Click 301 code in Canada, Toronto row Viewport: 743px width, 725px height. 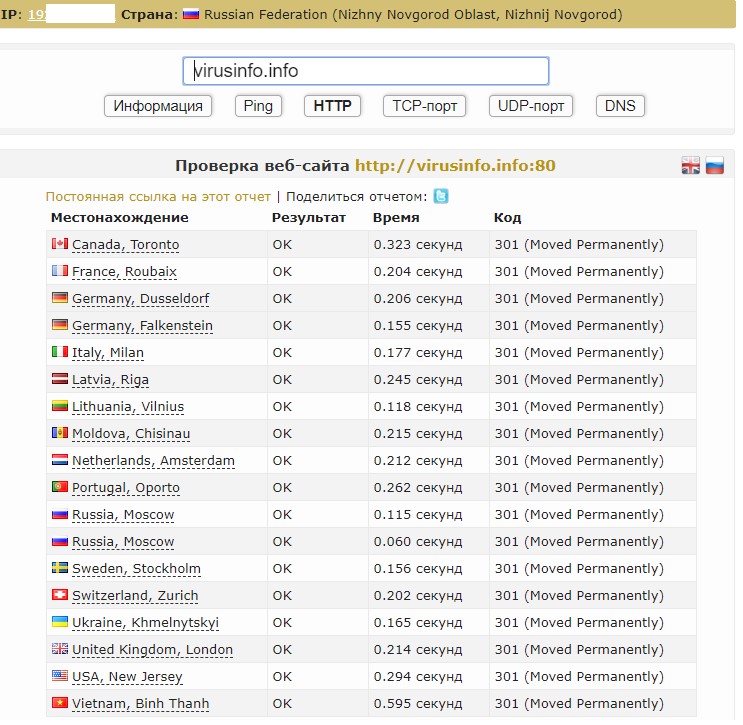point(579,245)
